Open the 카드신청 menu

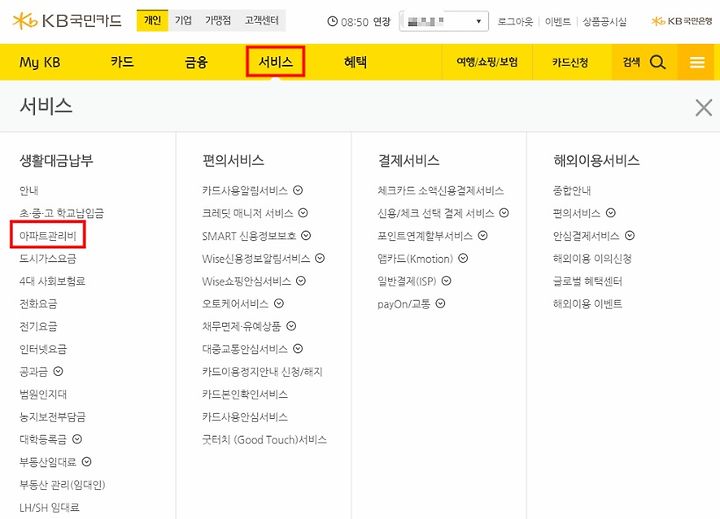pos(570,62)
